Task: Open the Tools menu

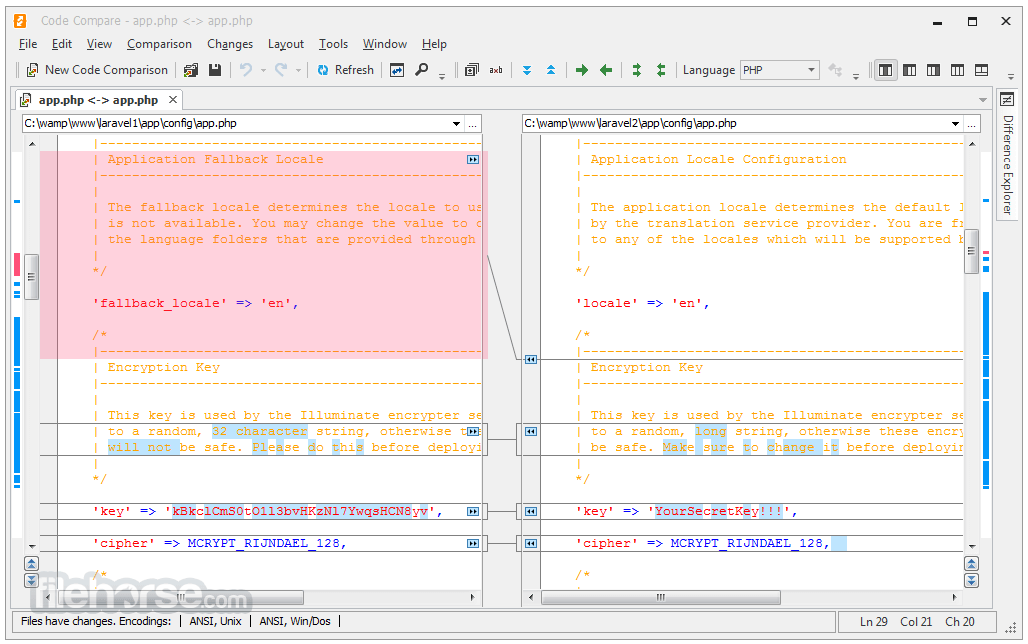Action: click(333, 44)
